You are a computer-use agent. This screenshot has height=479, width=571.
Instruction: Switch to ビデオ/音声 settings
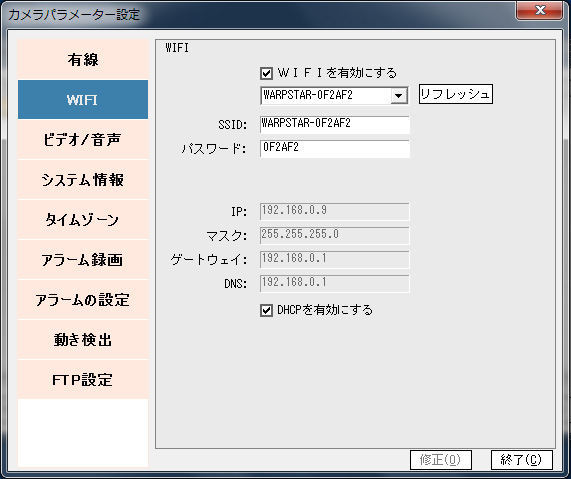83,140
